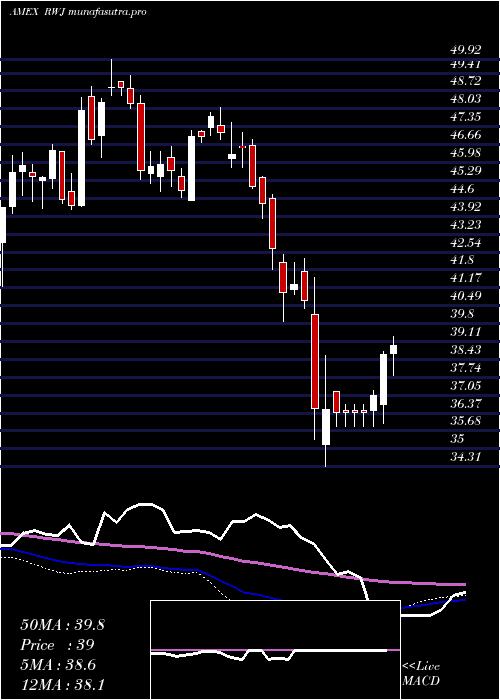Select the 34.31 price axis label
This screenshot has height=700, width=500.
click(x=466, y=457)
